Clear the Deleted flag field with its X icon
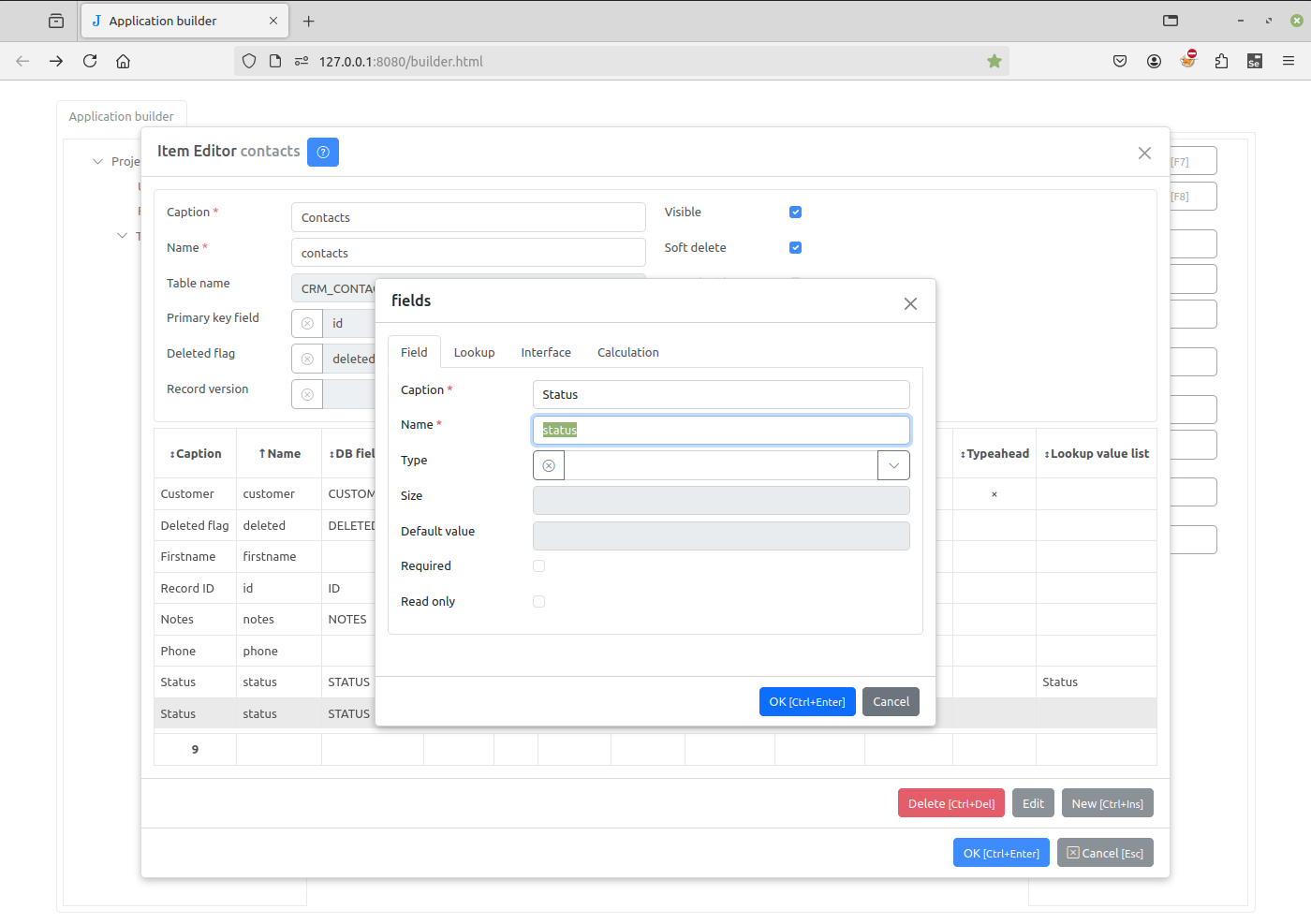The height and width of the screenshot is (924, 1311). point(307,359)
